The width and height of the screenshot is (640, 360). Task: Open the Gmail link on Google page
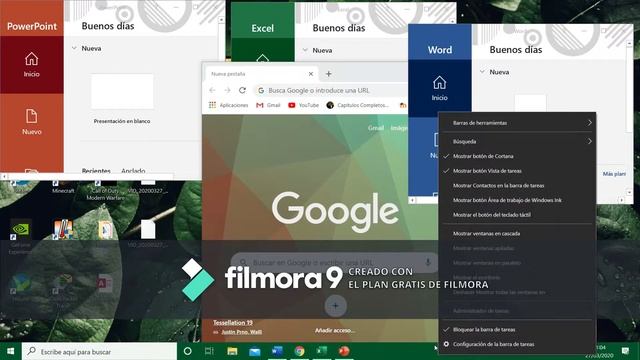point(376,128)
